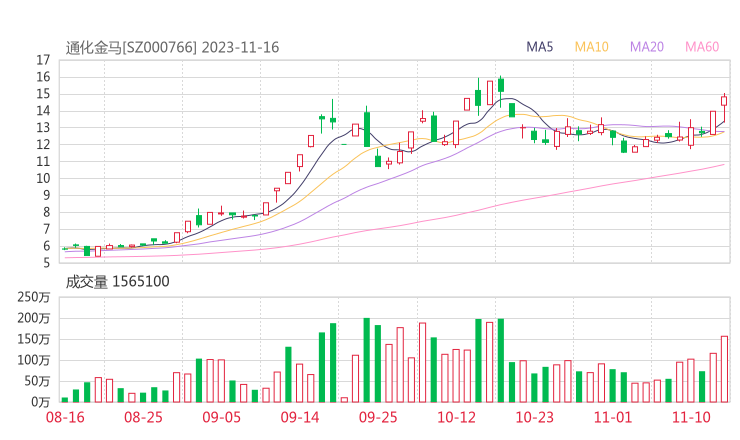
Task: Click the 200万 volume axis label
Action: pos(34,318)
